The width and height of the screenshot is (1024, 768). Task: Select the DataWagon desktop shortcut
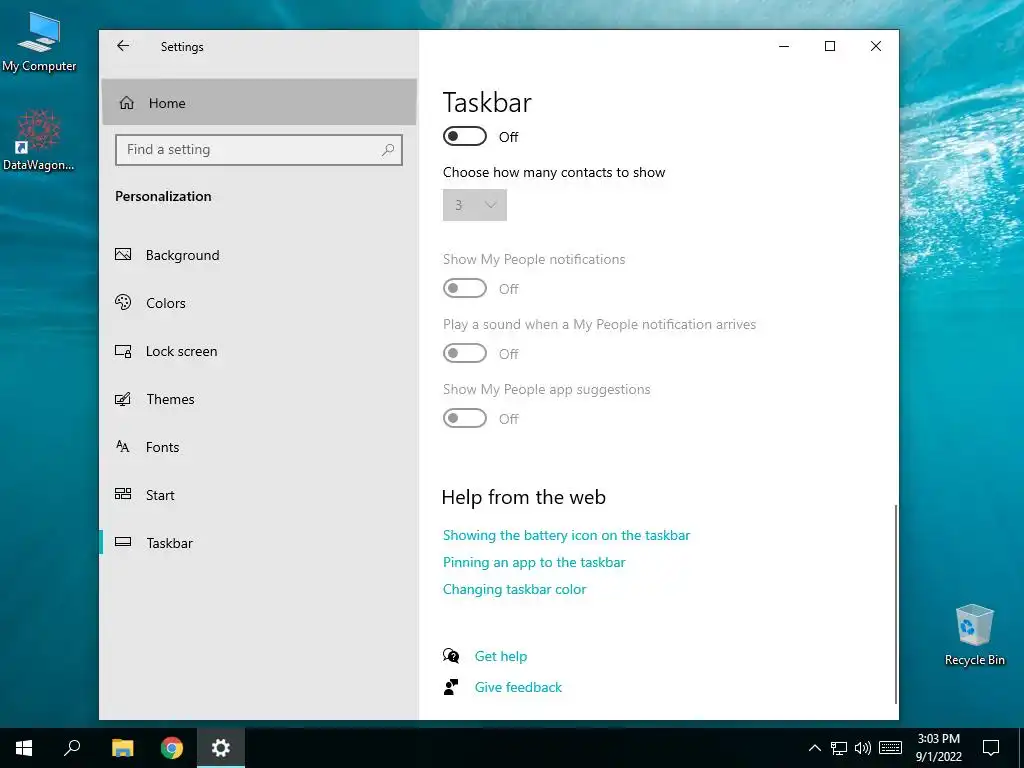click(x=39, y=140)
